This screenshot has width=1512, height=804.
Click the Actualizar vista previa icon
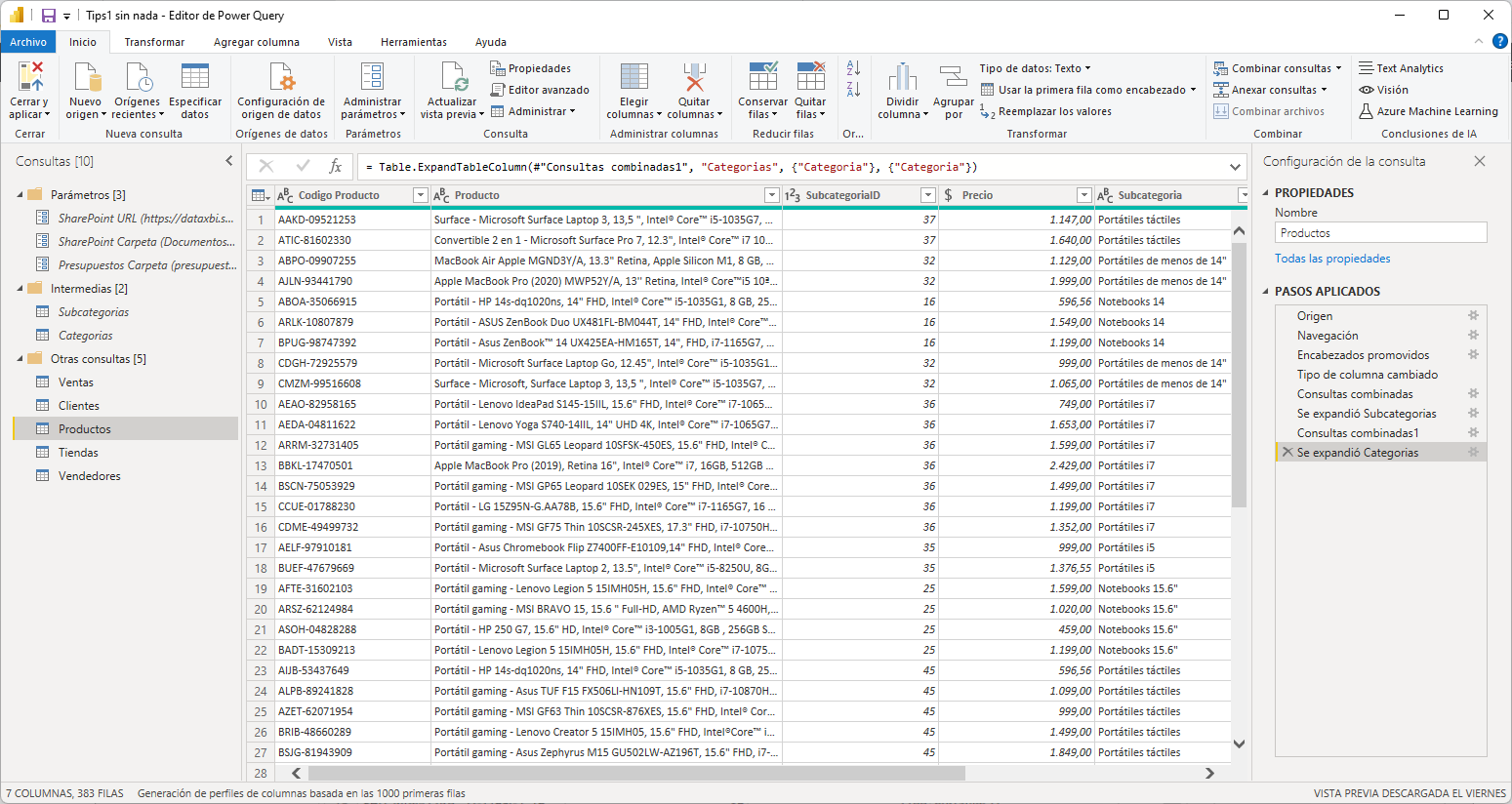click(x=452, y=77)
